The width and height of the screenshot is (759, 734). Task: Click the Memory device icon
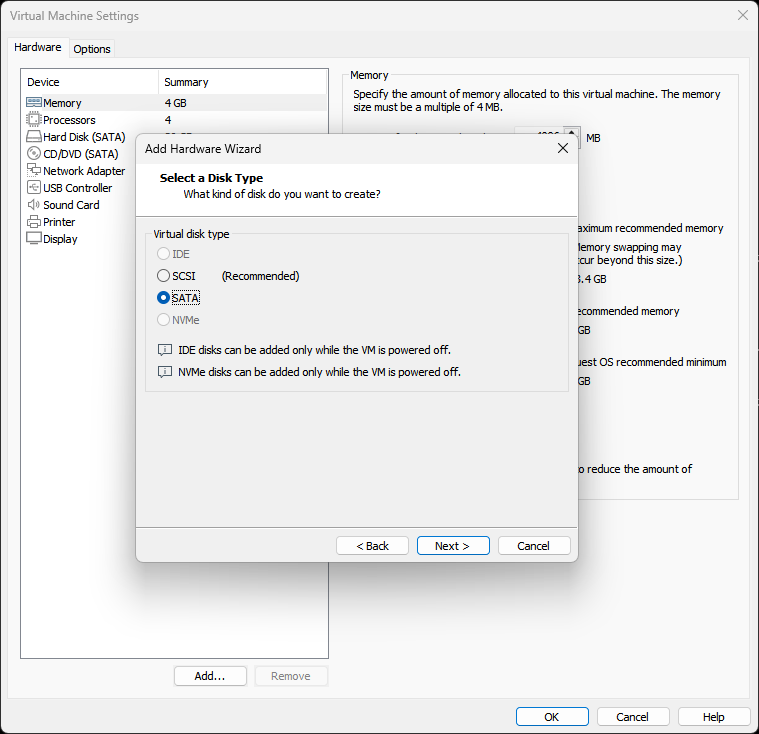[x=33, y=103]
